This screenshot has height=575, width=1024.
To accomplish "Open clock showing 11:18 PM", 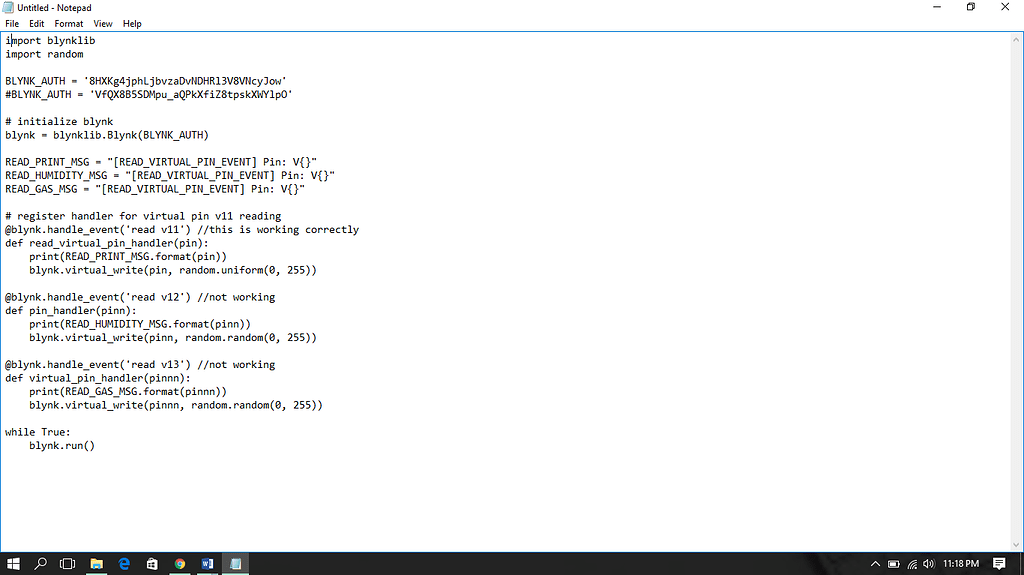I will [x=961, y=563].
